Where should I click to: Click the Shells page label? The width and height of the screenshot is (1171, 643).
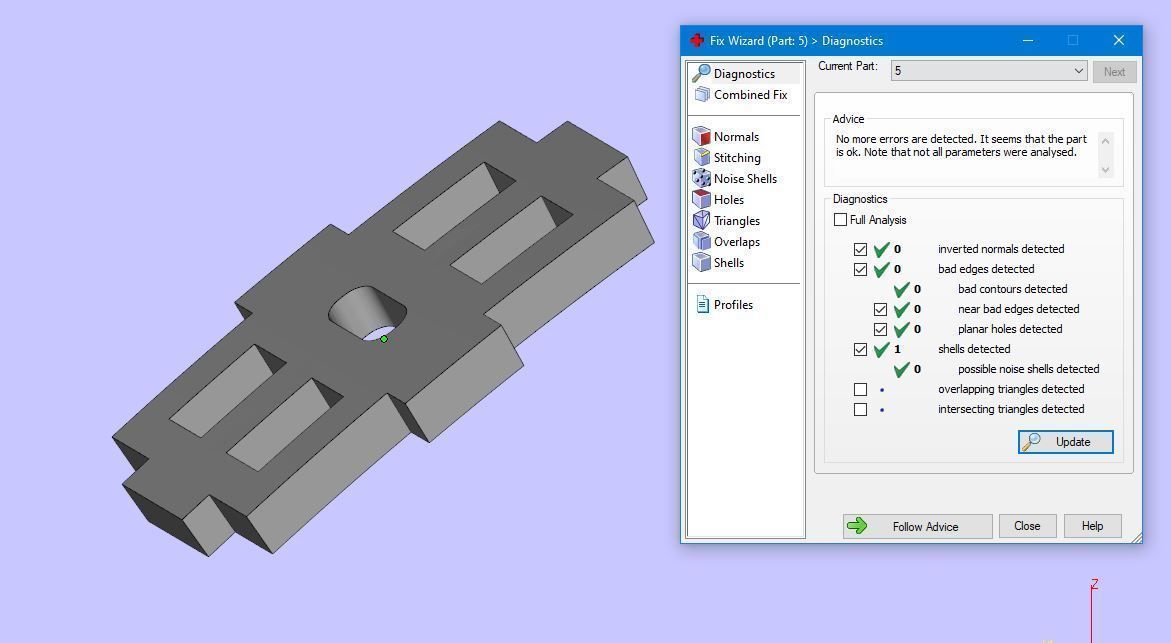[729, 262]
